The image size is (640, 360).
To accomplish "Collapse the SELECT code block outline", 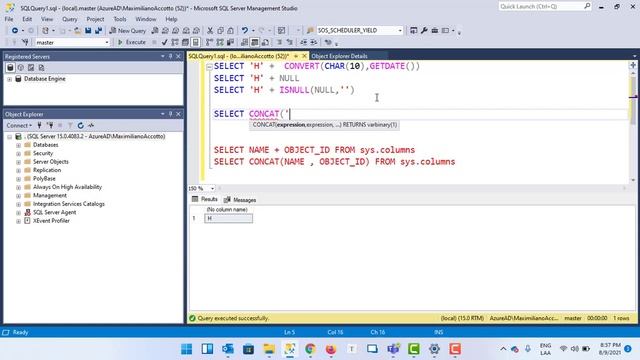I will (209, 67).
